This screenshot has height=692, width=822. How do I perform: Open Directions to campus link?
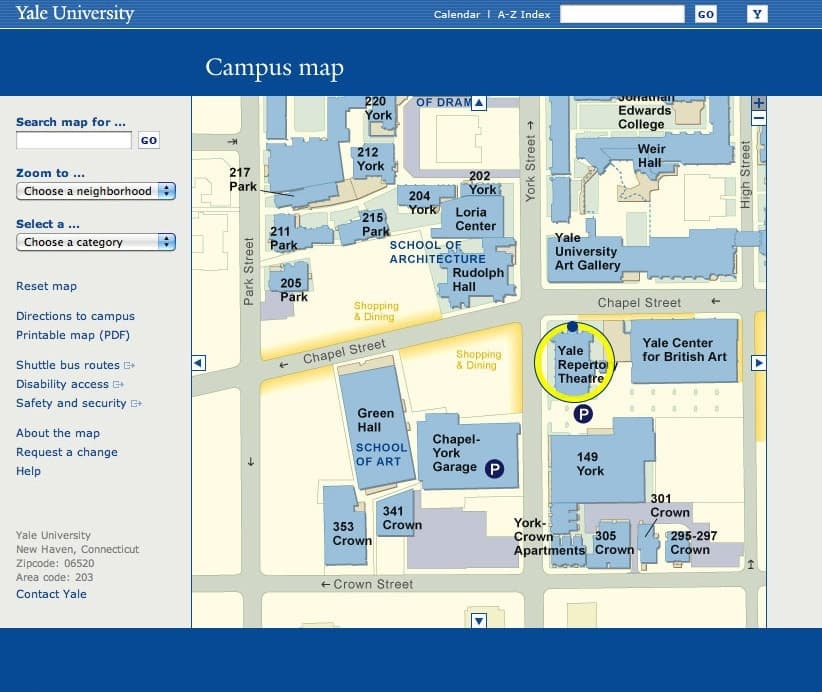pos(75,316)
